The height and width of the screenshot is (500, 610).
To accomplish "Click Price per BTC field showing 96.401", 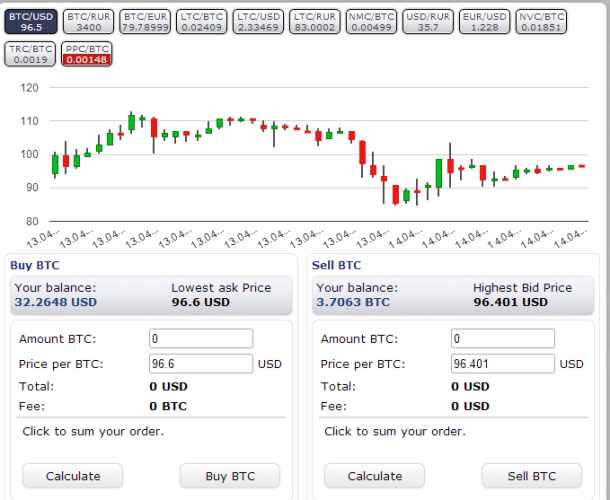I will (503, 364).
